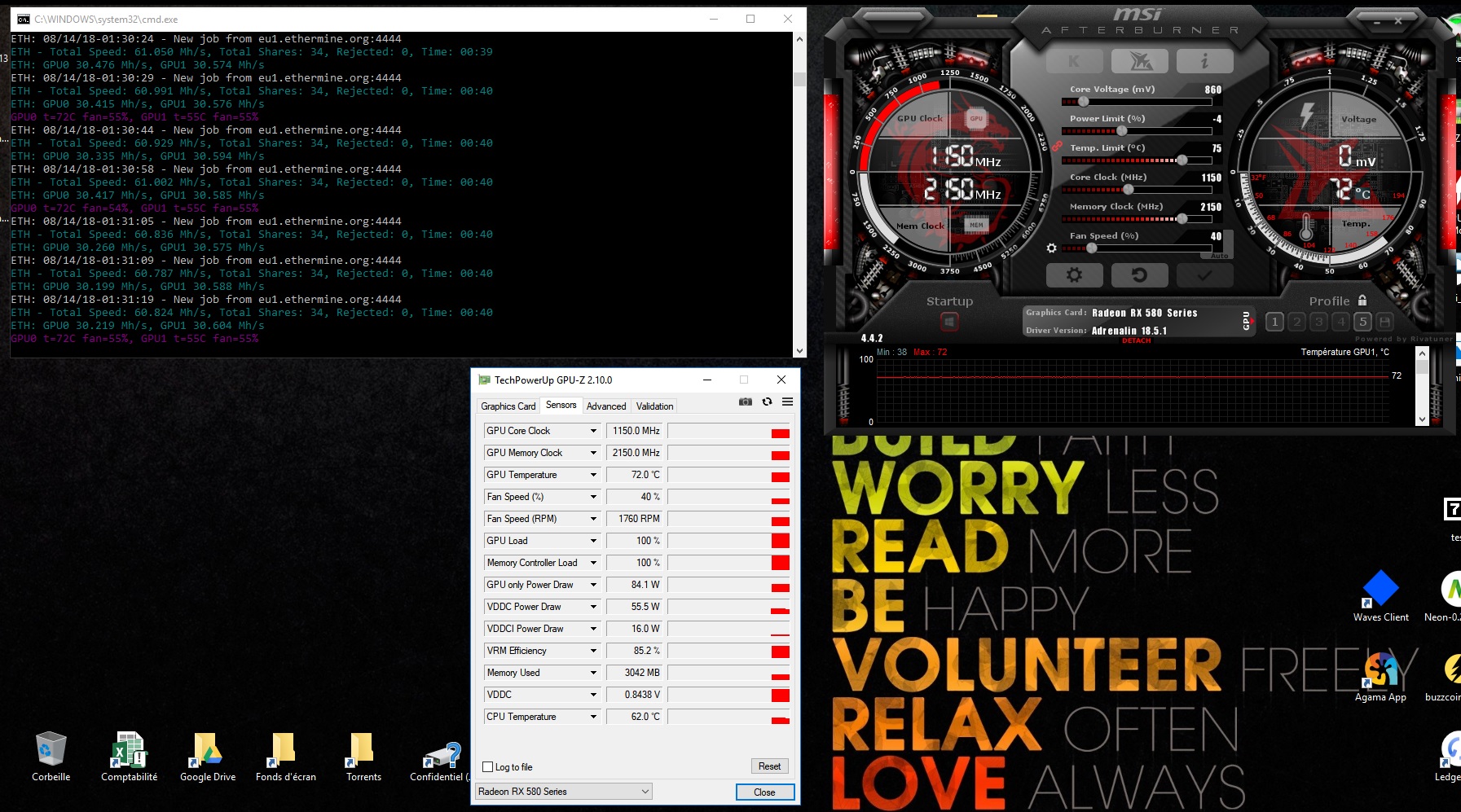Open the Radeon RX 580 Series card selector
Screen dimensions: 1461x812
tap(564, 791)
